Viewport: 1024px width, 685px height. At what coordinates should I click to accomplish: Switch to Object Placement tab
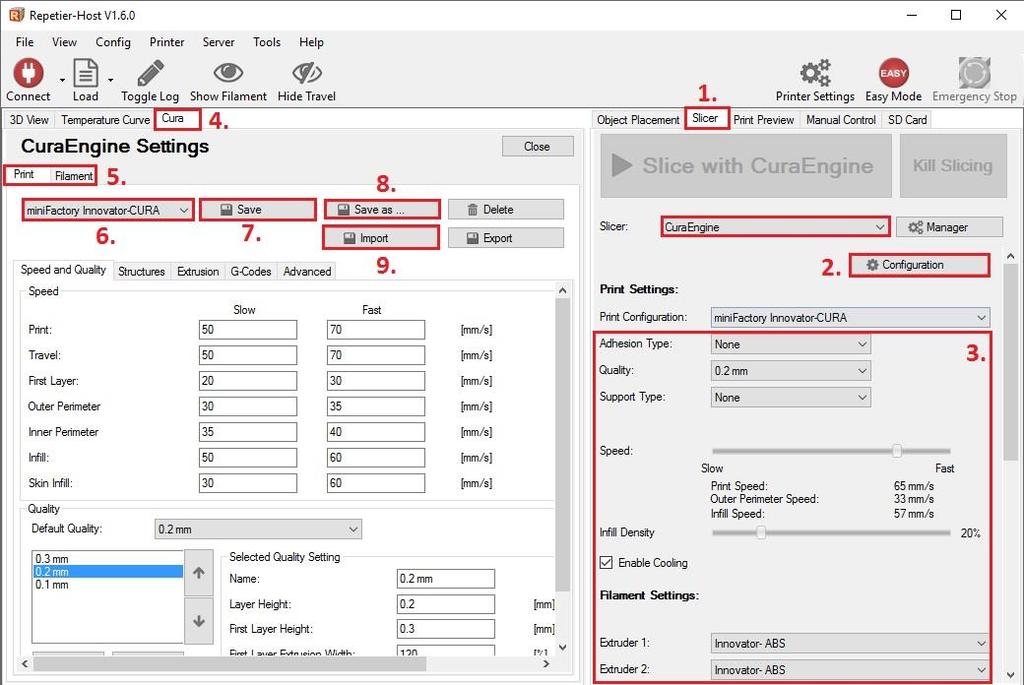(638, 119)
